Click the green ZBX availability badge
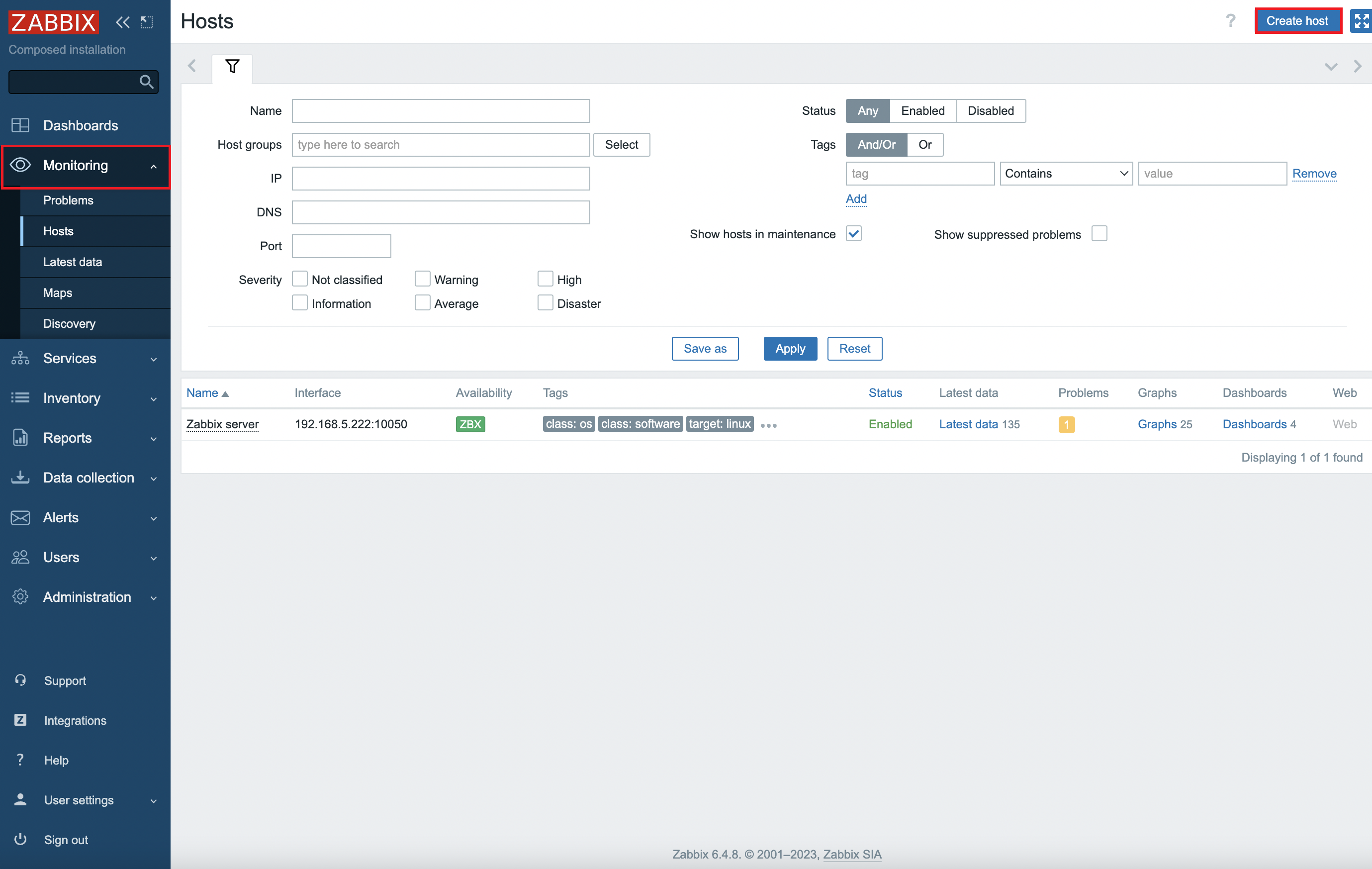Viewport: 1372px width, 869px height. [x=470, y=424]
